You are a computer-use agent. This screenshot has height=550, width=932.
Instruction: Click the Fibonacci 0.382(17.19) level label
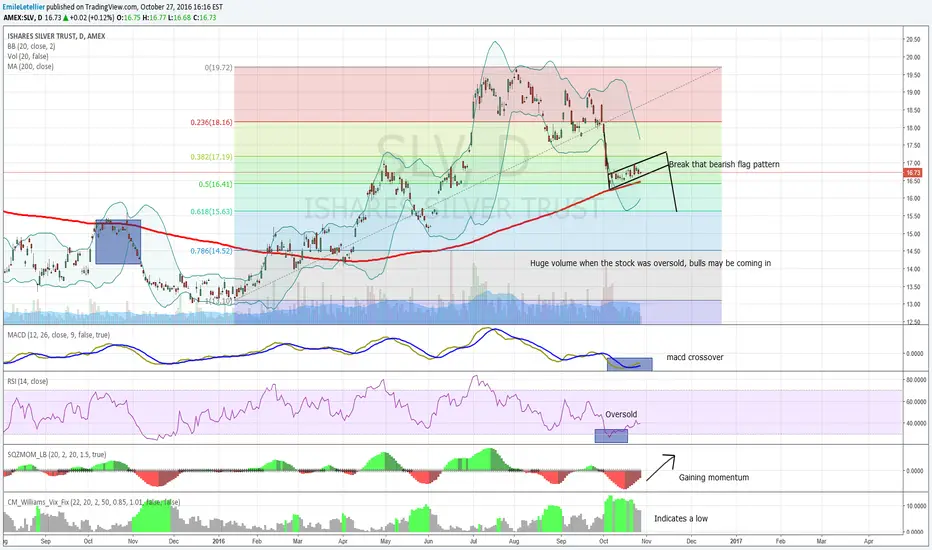(x=211, y=158)
